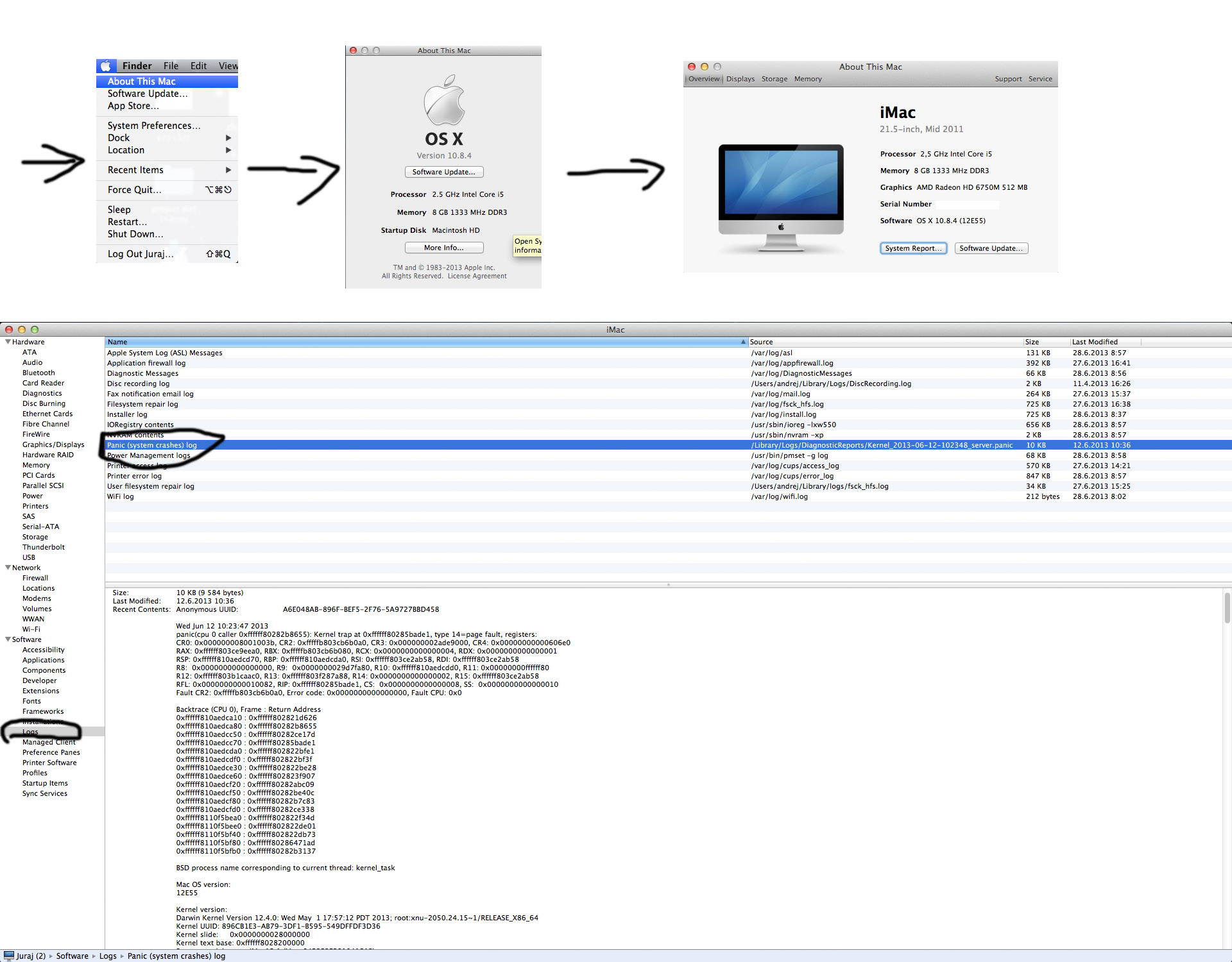Click the Location submenu arrow
The width and height of the screenshot is (1232, 962).
pos(228,150)
